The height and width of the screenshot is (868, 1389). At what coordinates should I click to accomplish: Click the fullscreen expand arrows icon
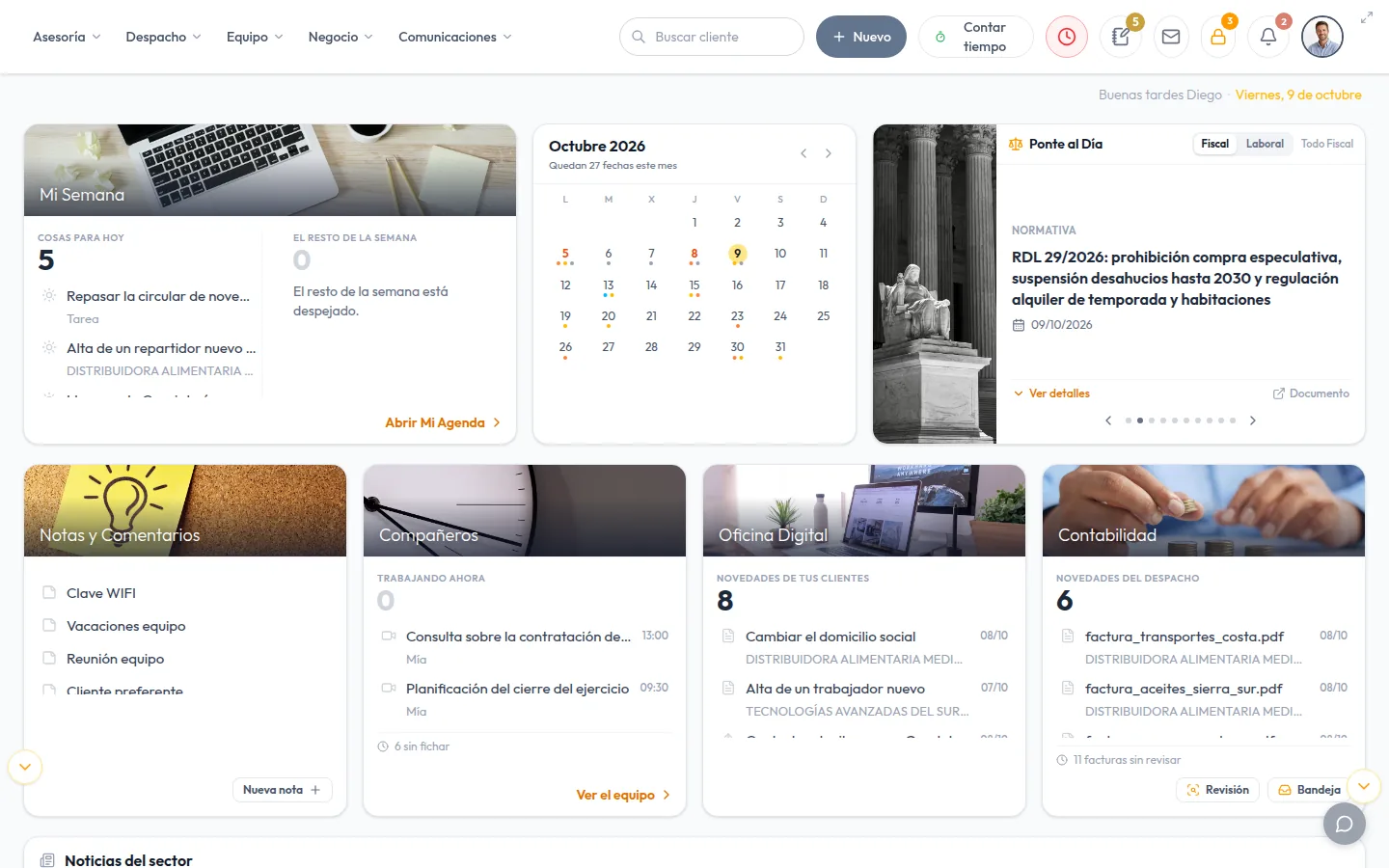tap(1367, 17)
